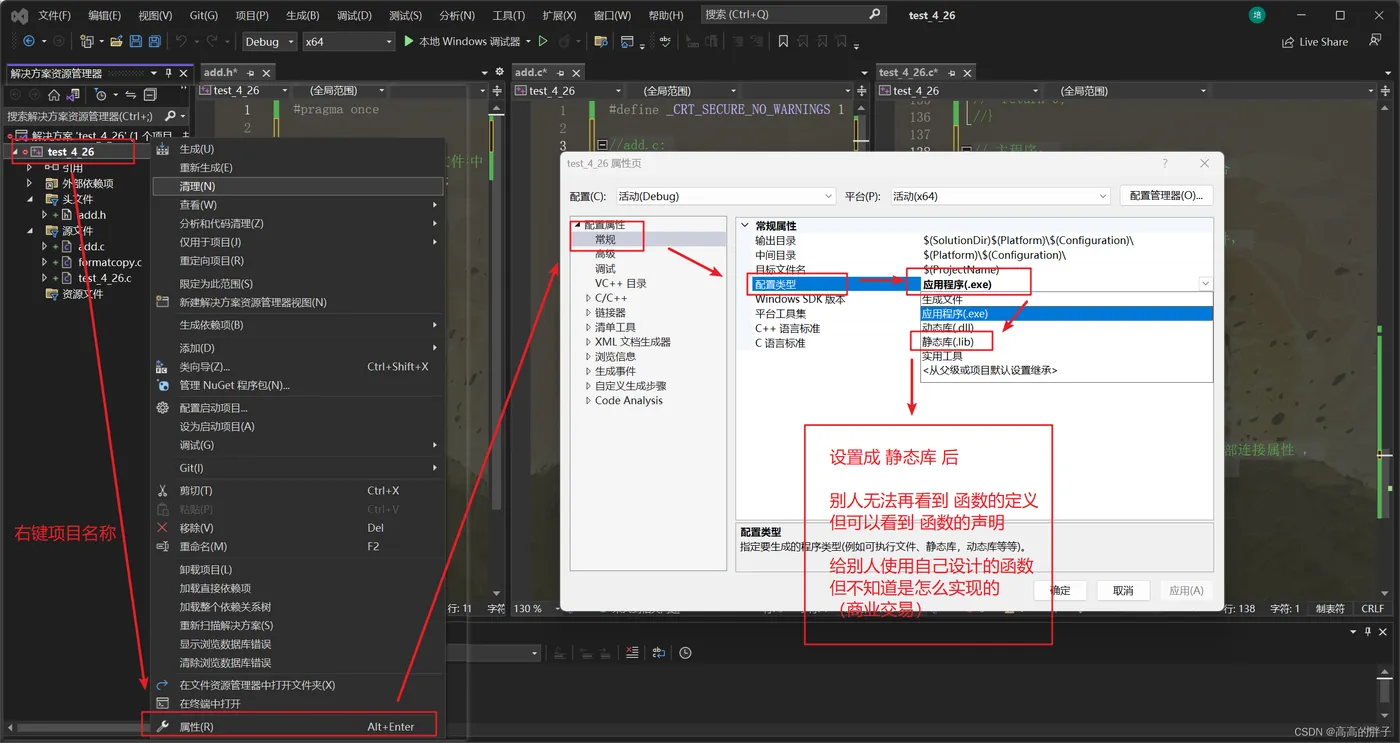Screen dimensions: 1400x743
Task: Click the bookmark icon in toolbar
Action: tap(783, 42)
